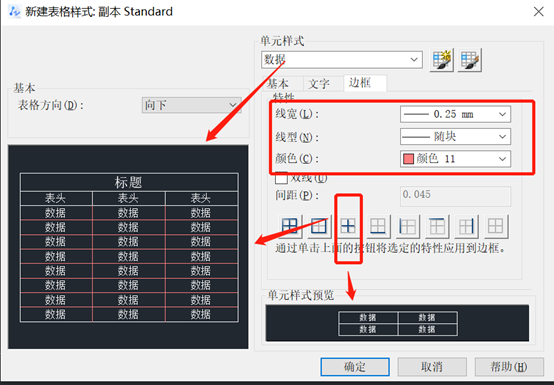Screen dimensions: 554x385
Task: Confirm with the 确定 button
Action: 355,367
